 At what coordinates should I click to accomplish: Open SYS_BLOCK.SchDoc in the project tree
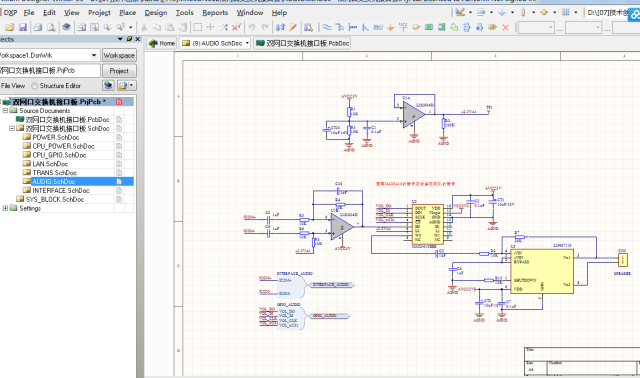click(55, 199)
